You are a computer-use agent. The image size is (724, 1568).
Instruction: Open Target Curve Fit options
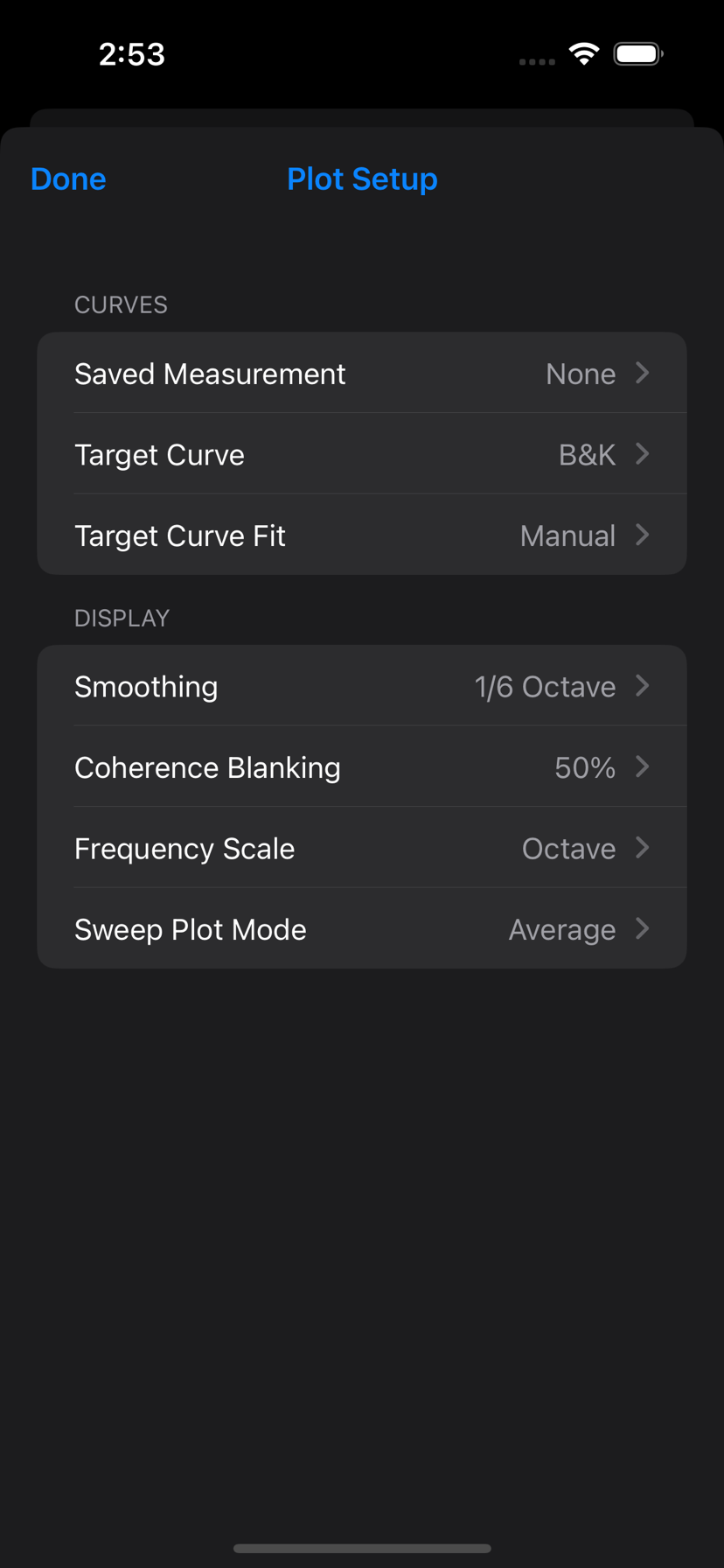coord(180,535)
